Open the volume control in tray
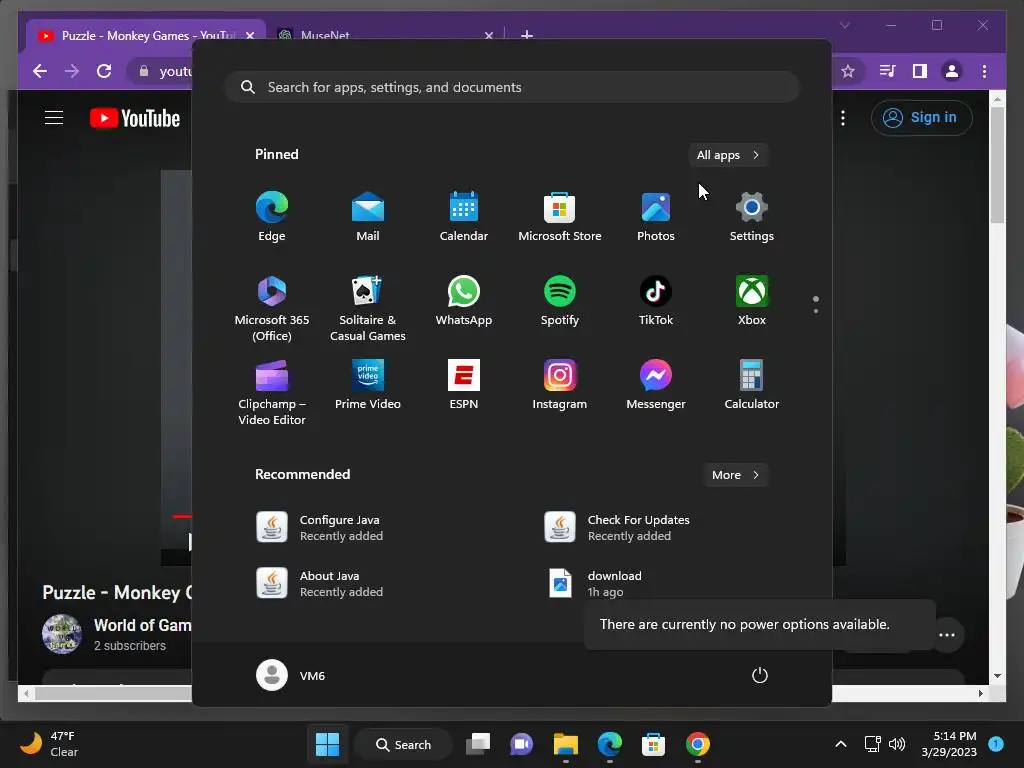Viewport: 1024px width, 768px height. (897, 744)
